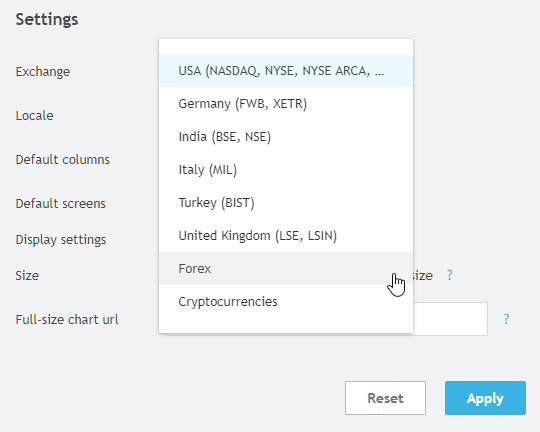Click the Locale setting label

(x=34, y=115)
